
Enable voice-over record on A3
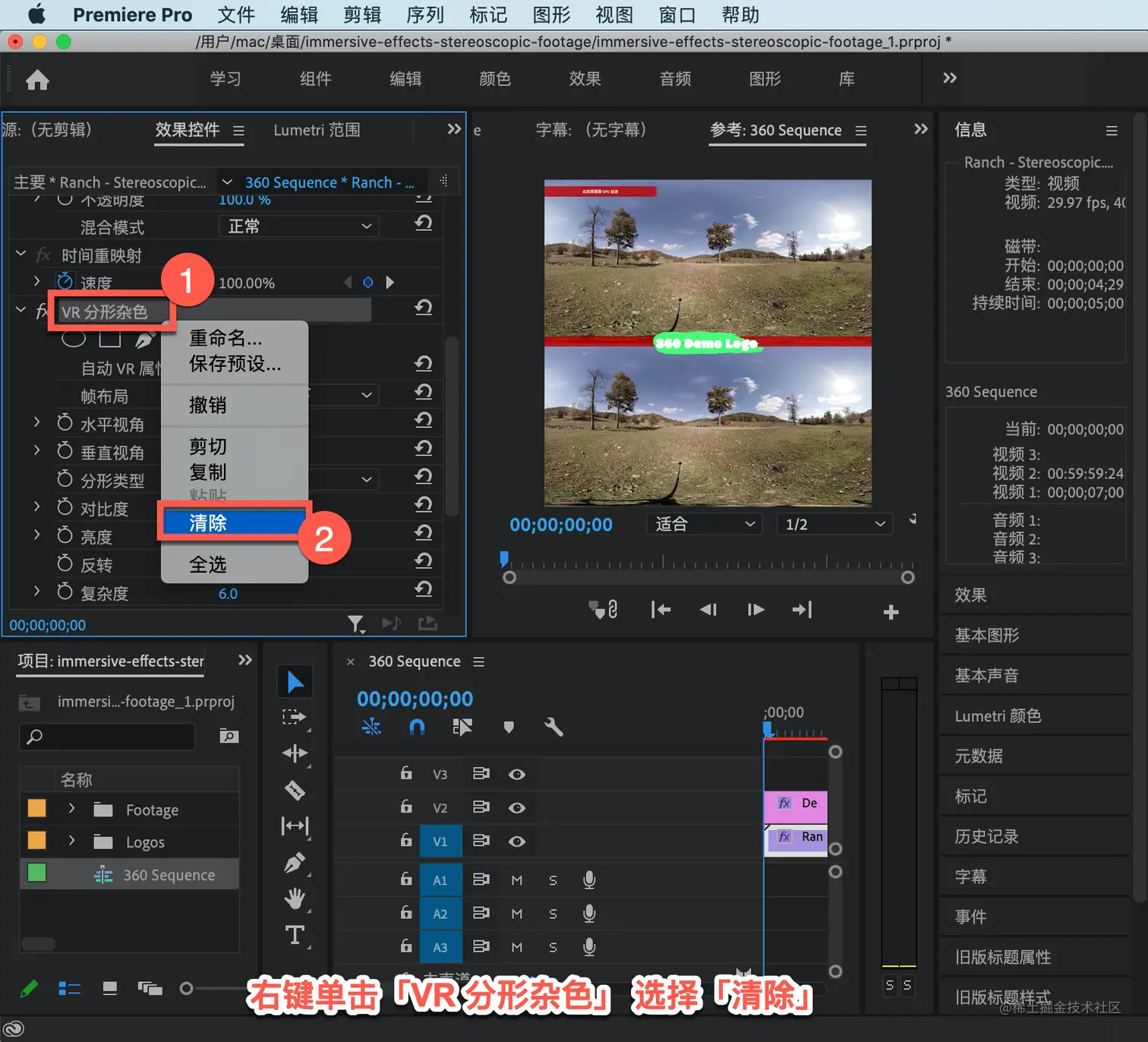pos(588,947)
